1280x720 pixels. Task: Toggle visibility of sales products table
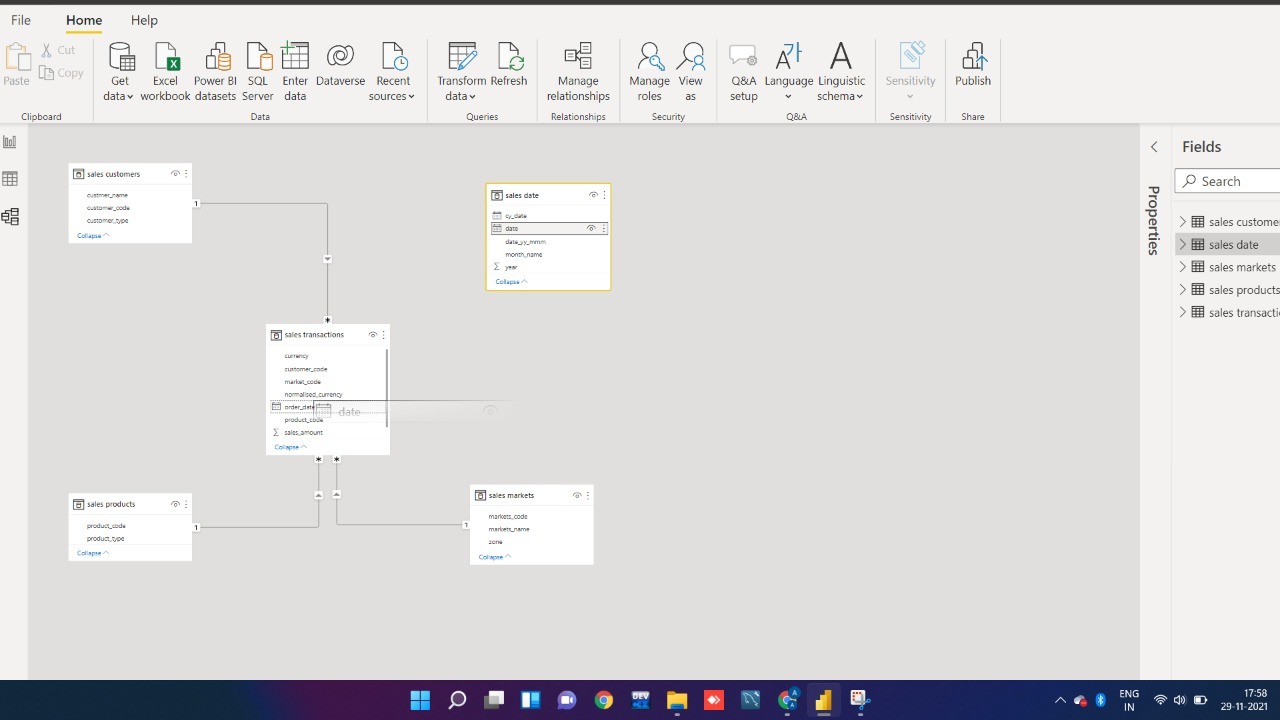tap(175, 504)
